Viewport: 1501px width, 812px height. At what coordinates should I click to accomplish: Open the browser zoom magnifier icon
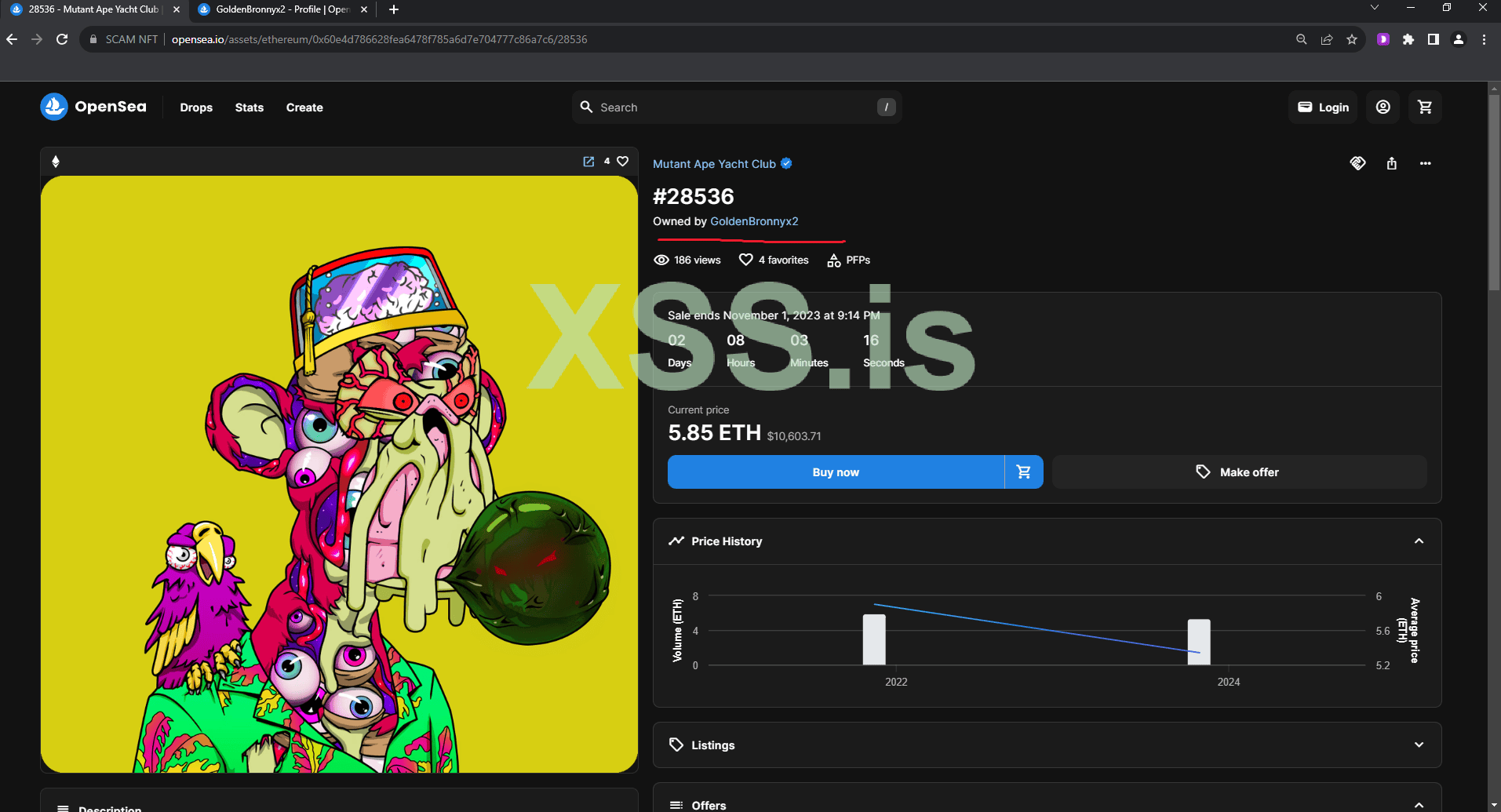pos(1302,39)
